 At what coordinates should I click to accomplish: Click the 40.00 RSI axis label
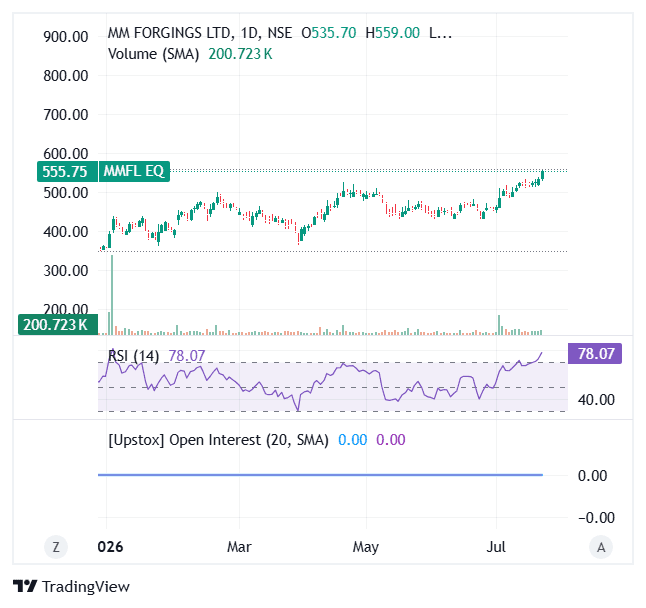point(596,400)
